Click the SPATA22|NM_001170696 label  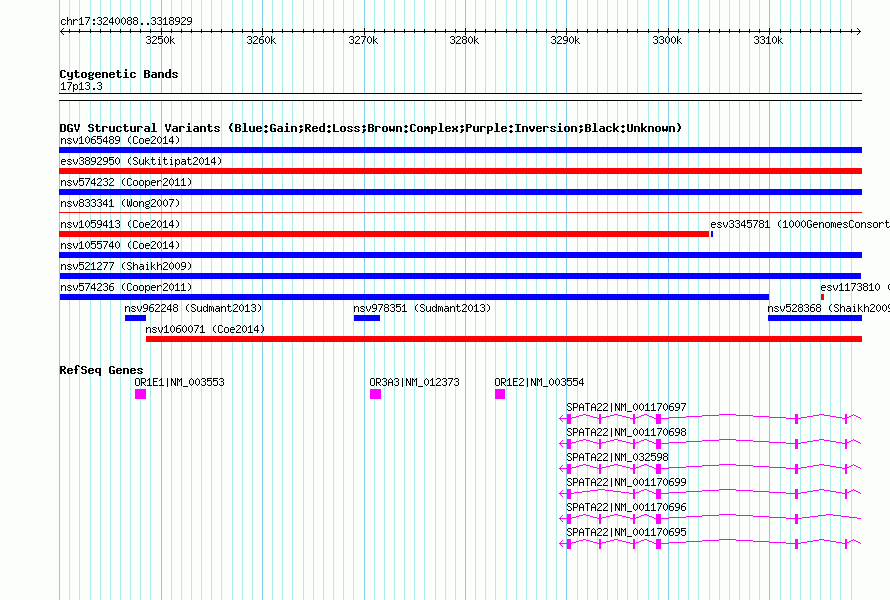[626, 507]
